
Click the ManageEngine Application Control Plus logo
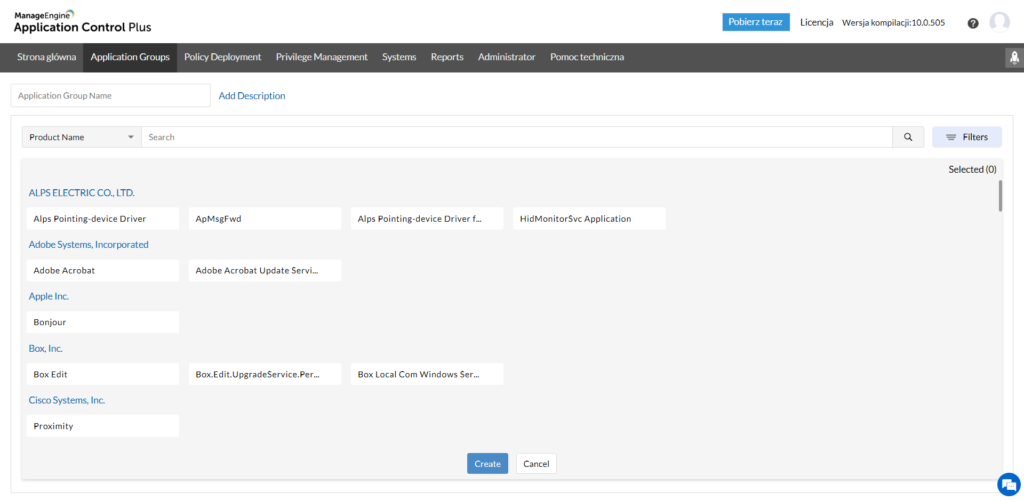(x=82, y=22)
